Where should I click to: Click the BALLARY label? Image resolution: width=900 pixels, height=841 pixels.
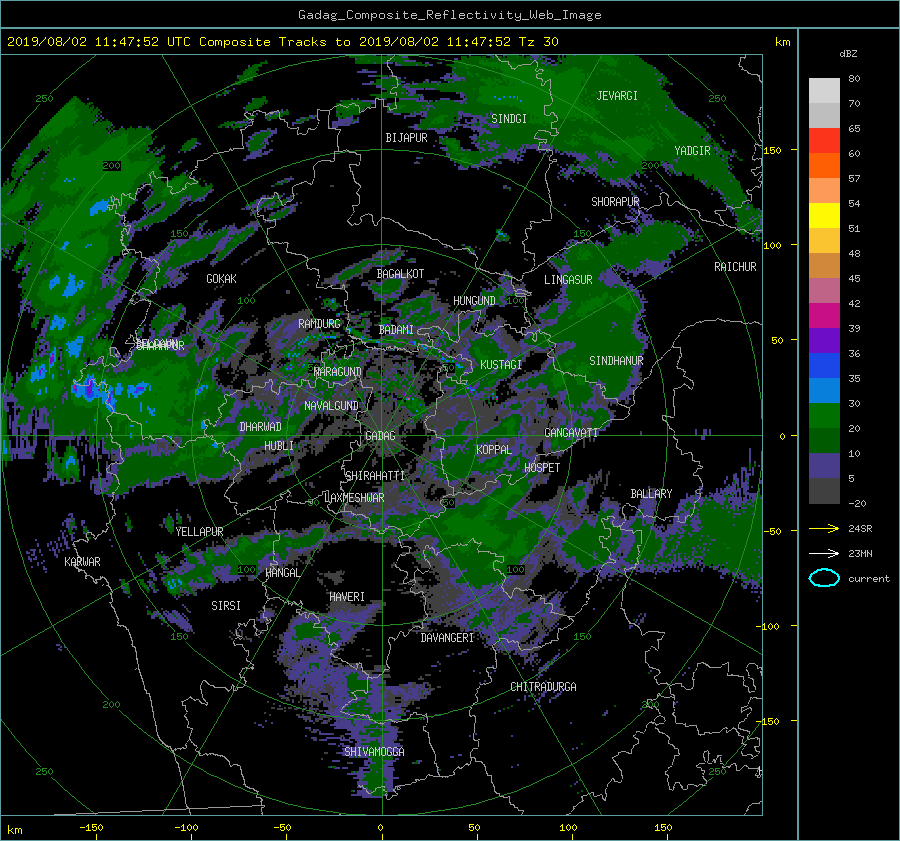(x=651, y=494)
